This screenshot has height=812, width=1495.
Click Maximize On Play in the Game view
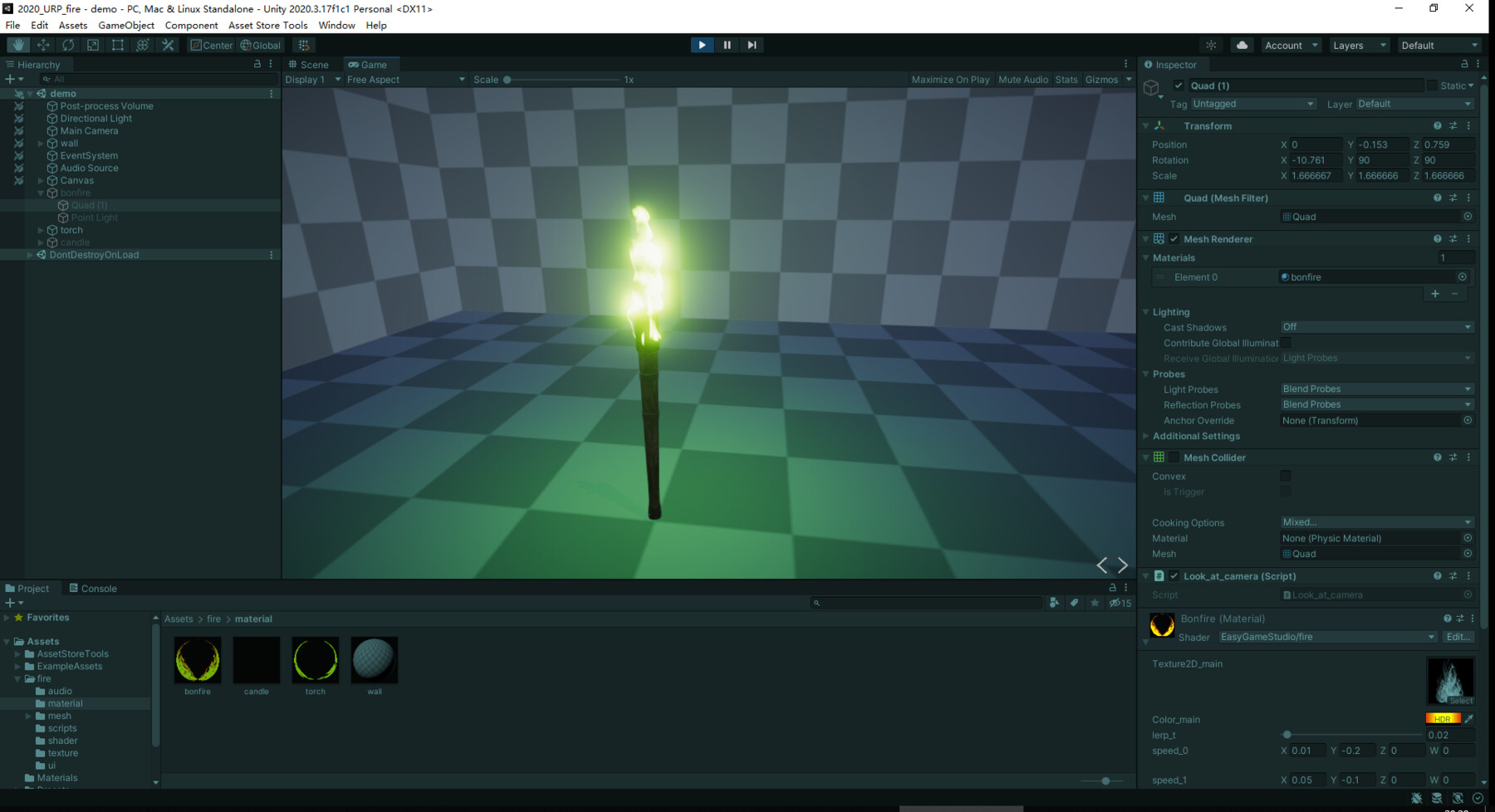point(949,79)
